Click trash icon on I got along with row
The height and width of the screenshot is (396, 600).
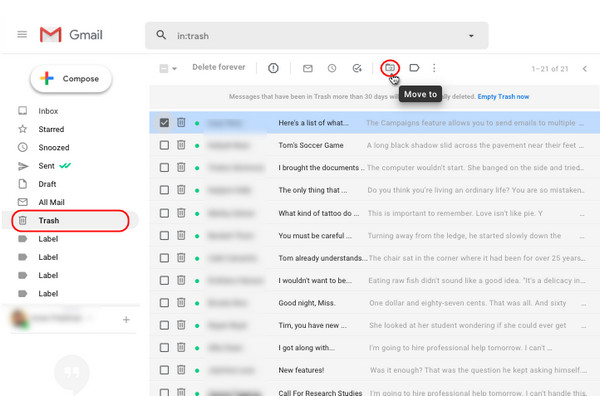click(x=181, y=347)
